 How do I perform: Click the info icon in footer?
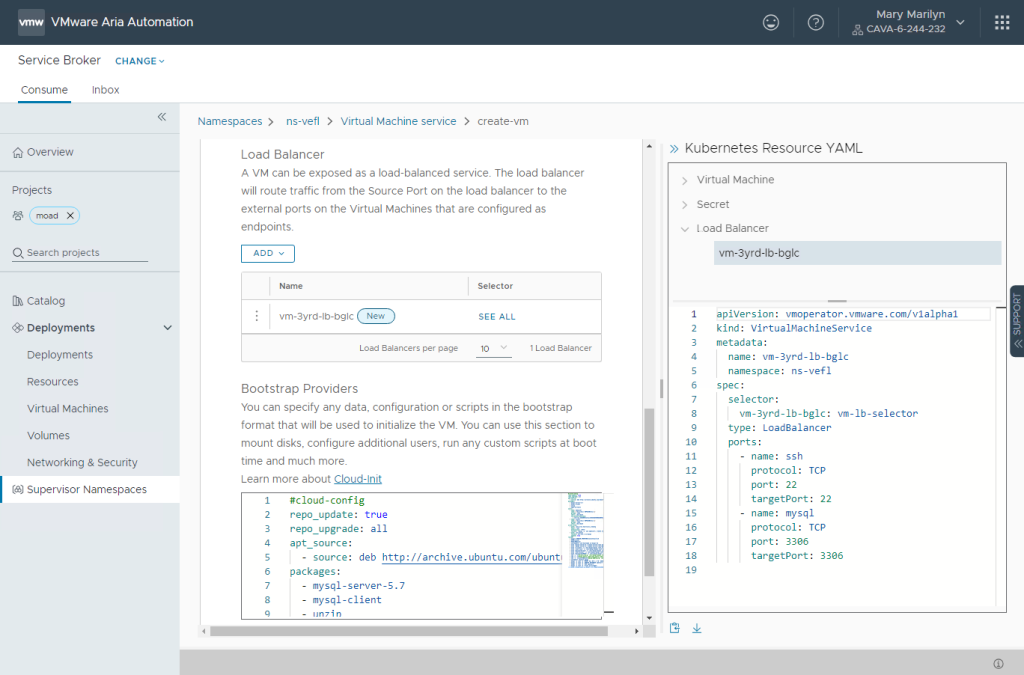click(x=998, y=663)
